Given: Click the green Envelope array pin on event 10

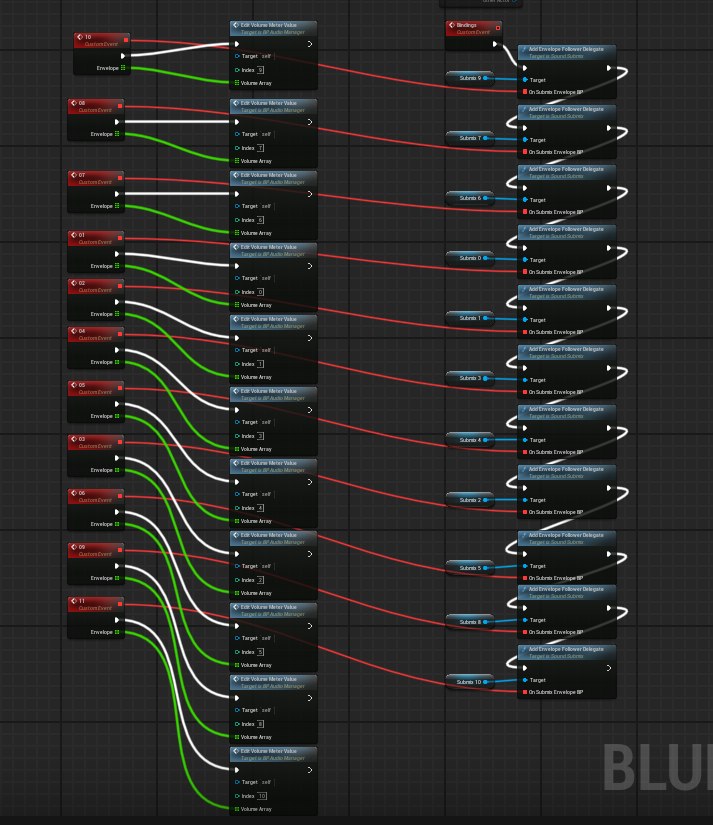Looking at the screenshot, I should (123, 67).
